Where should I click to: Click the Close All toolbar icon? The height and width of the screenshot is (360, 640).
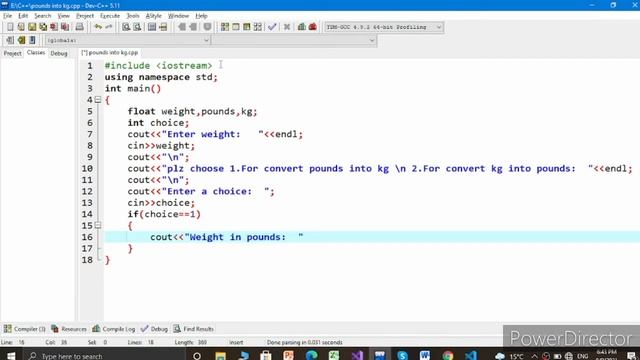coord(65,27)
